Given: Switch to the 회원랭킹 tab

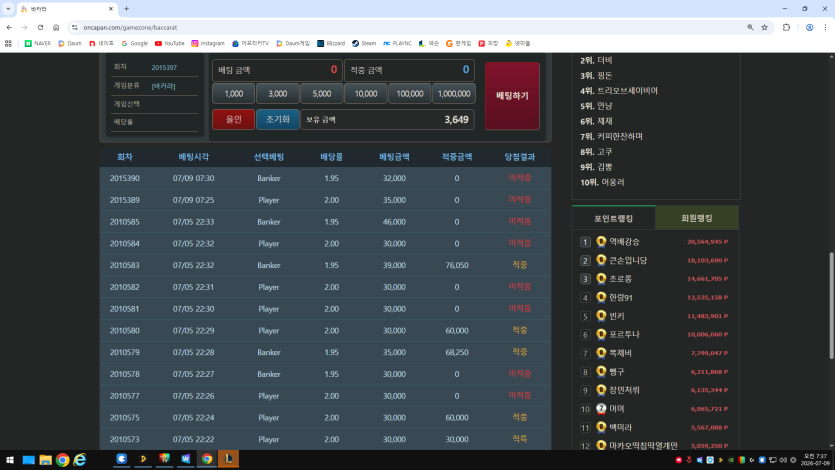Looking at the screenshot, I should (x=697, y=218).
